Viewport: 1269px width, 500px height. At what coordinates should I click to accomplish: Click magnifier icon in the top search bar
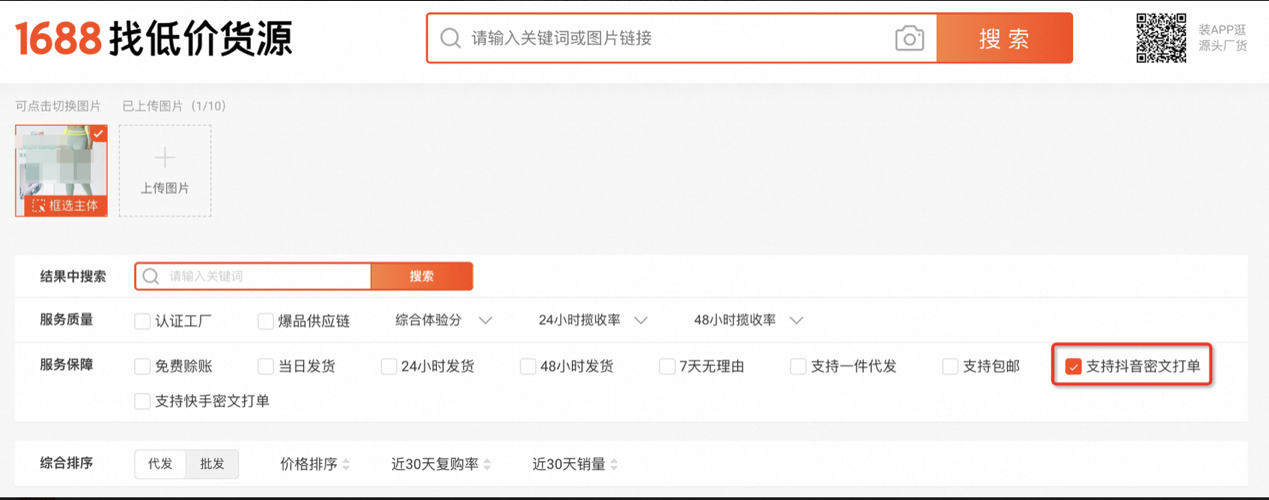pyautogui.click(x=451, y=39)
